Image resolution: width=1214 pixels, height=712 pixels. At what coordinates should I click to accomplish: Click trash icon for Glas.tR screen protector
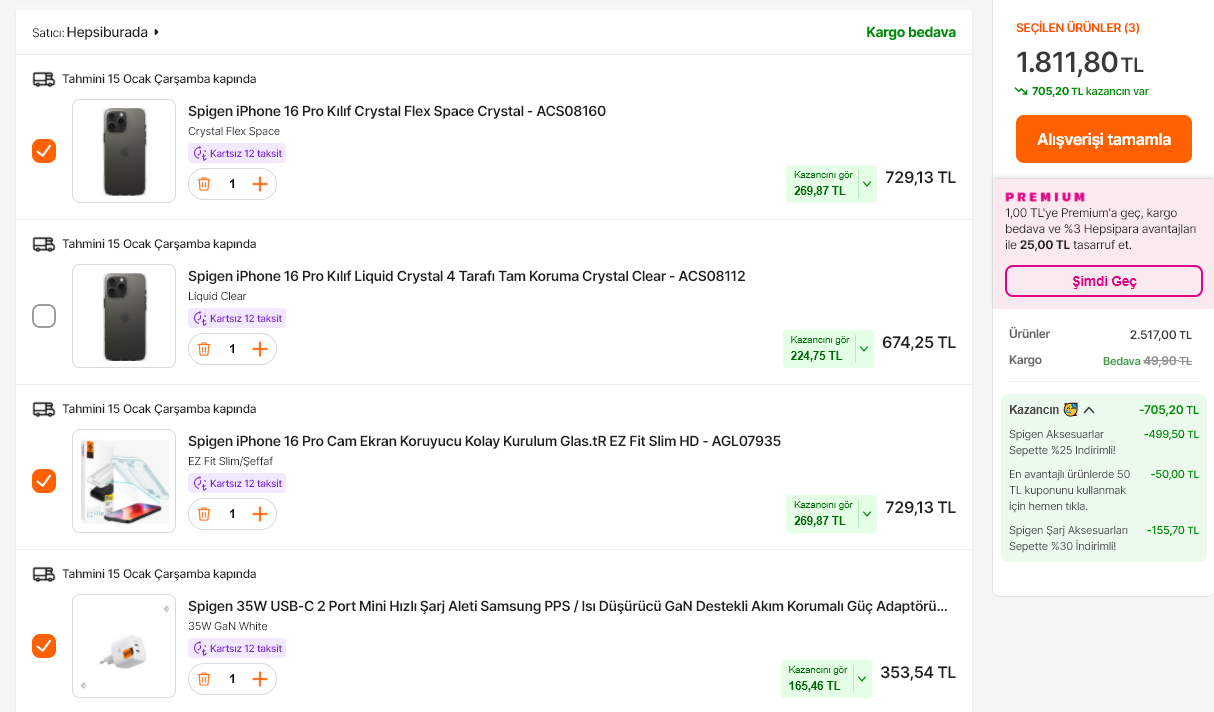pos(204,514)
